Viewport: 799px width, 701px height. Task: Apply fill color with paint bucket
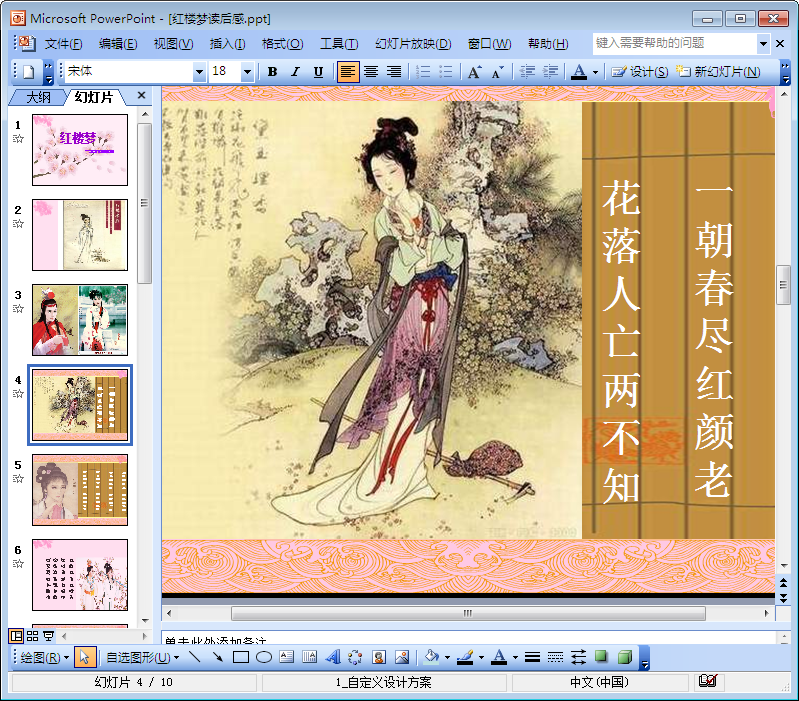pyautogui.click(x=432, y=657)
